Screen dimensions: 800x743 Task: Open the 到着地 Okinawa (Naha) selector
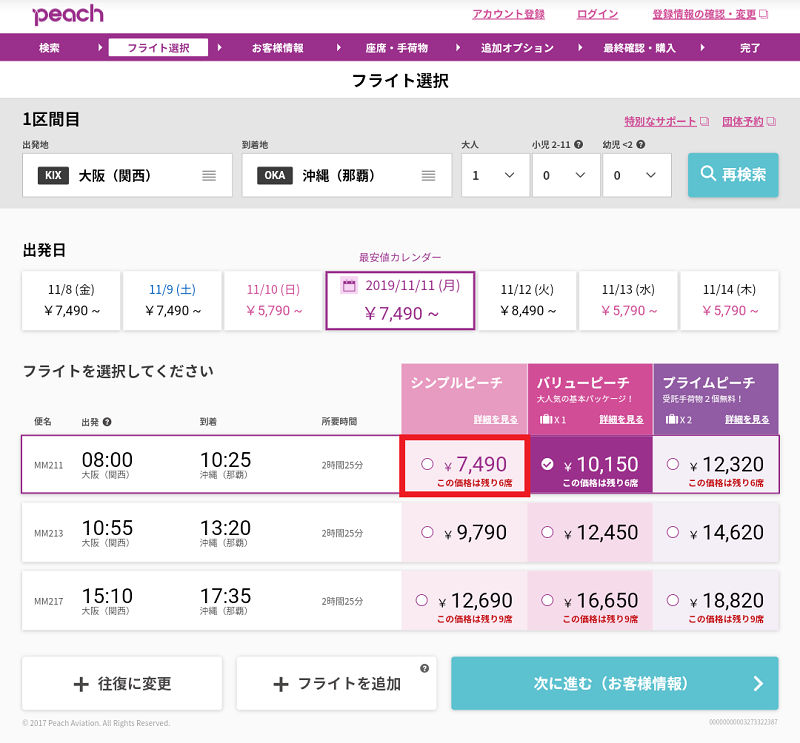tap(347, 175)
